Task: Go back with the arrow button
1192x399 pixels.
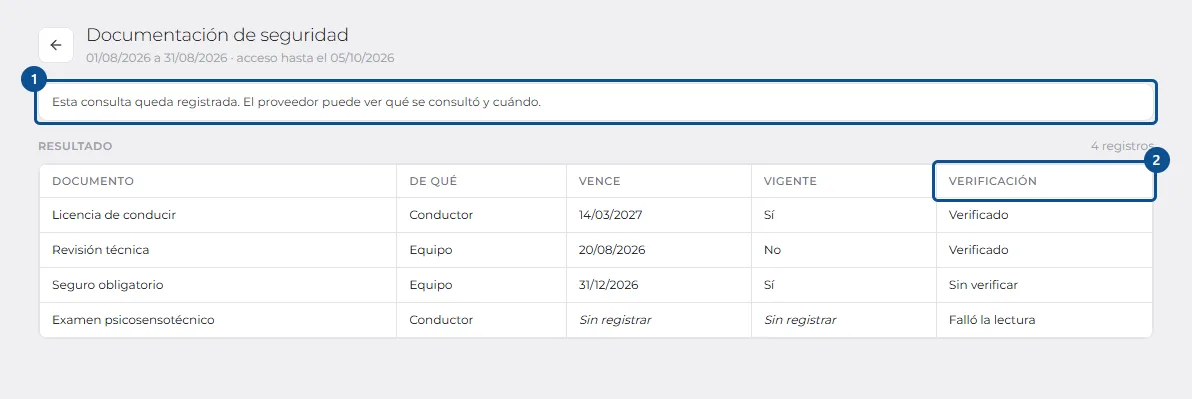Action: click(55, 45)
